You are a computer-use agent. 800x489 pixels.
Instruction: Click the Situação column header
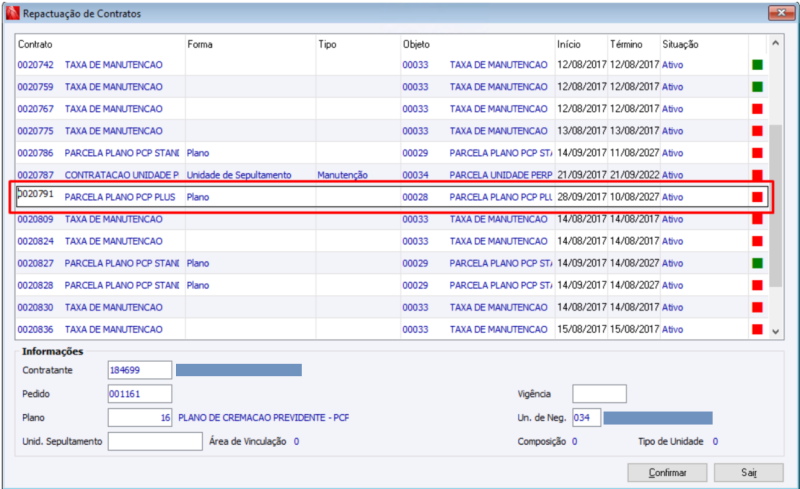pyautogui.click(x=680, y=44)
